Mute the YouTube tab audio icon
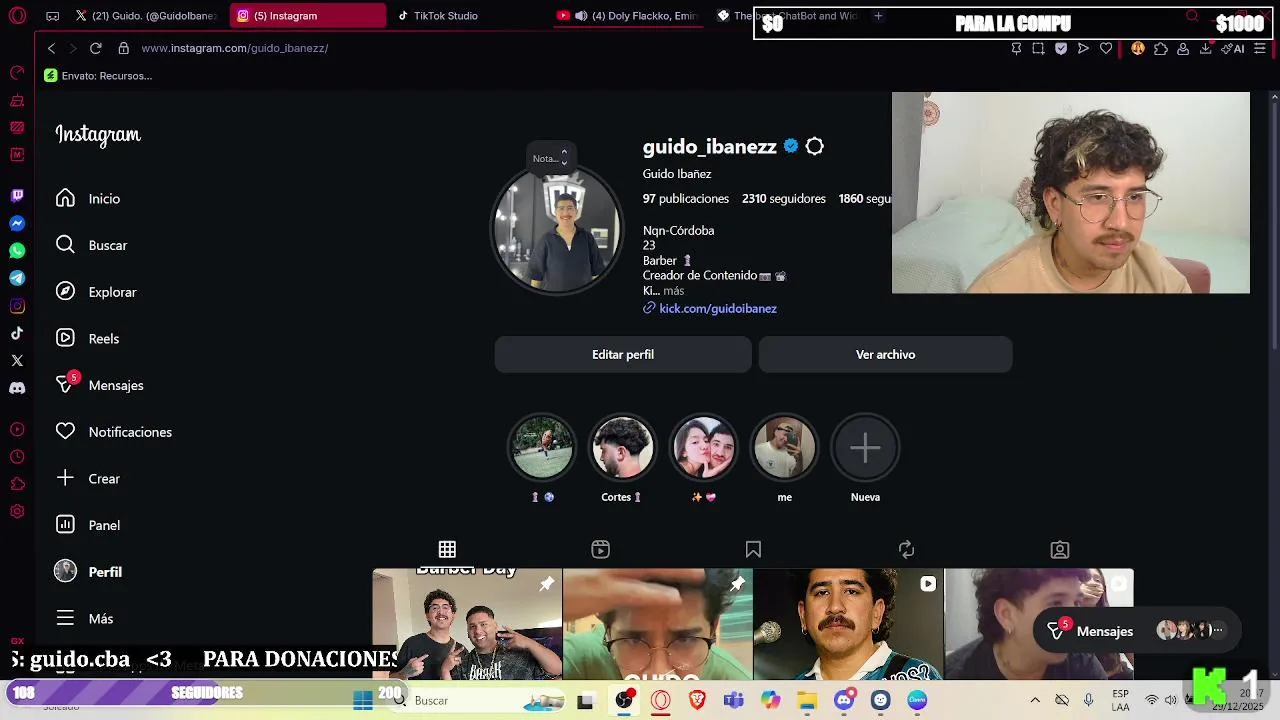The image size is (1280, 720). pos(581,16)
